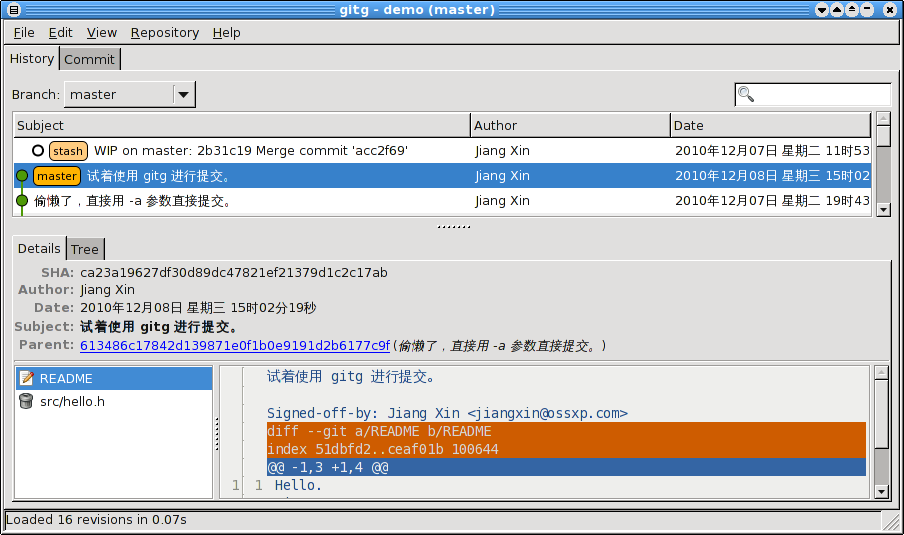Image resolution: width=904 pixels, height=535 pixels.
Task: Click the title bar shade down-arrow button
Action: tap(822, 10)
